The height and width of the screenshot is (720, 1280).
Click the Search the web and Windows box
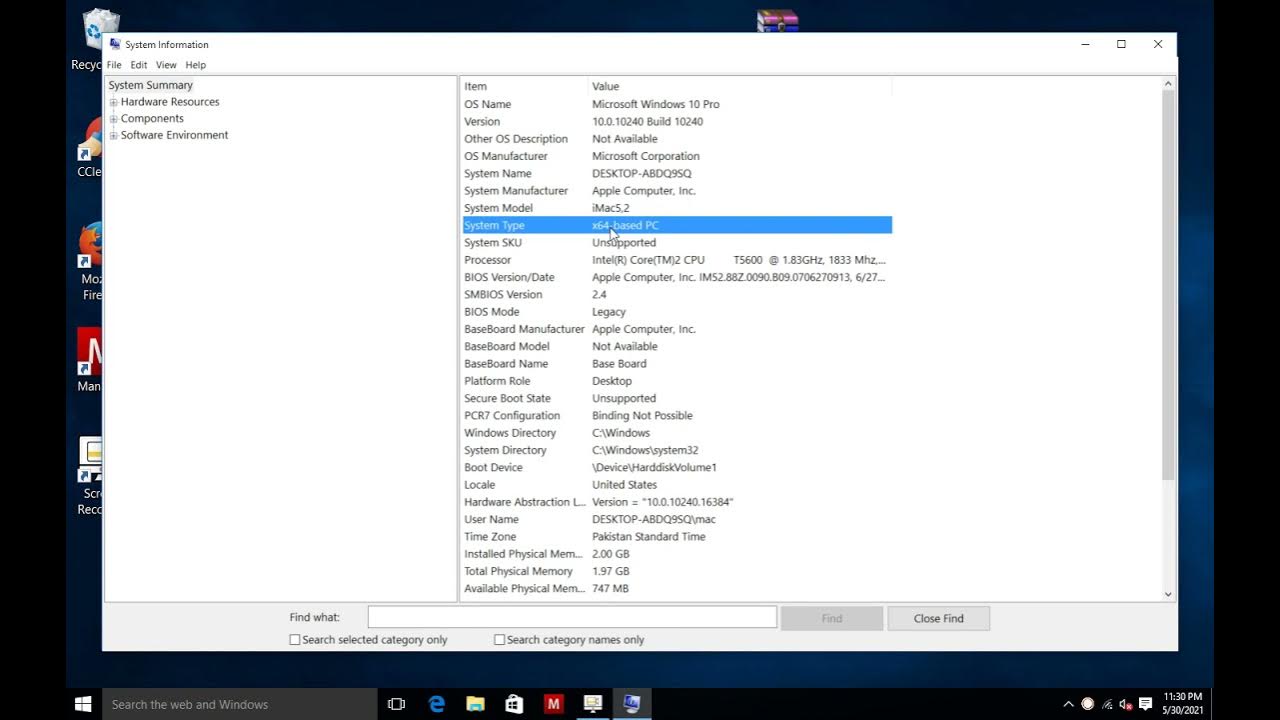pos(239,704)
